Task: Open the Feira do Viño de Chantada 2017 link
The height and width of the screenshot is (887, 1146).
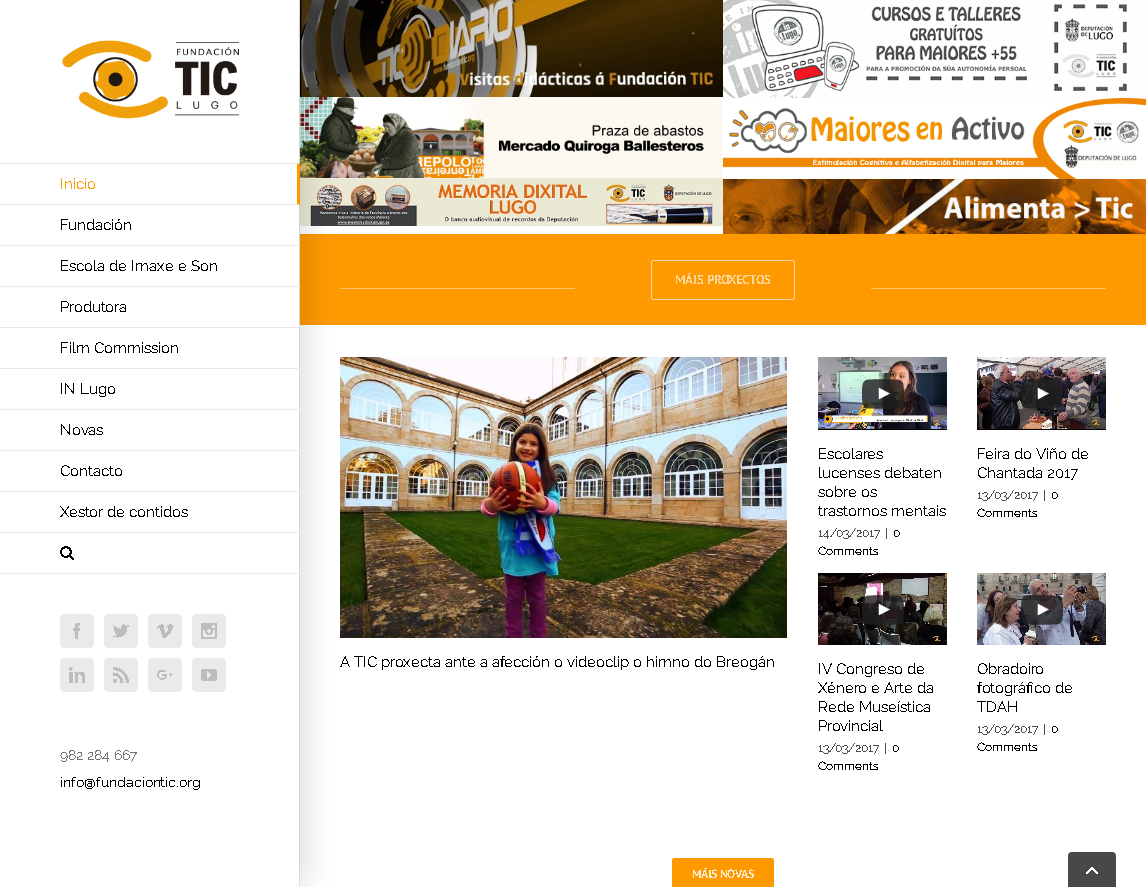Action: 1032,463
